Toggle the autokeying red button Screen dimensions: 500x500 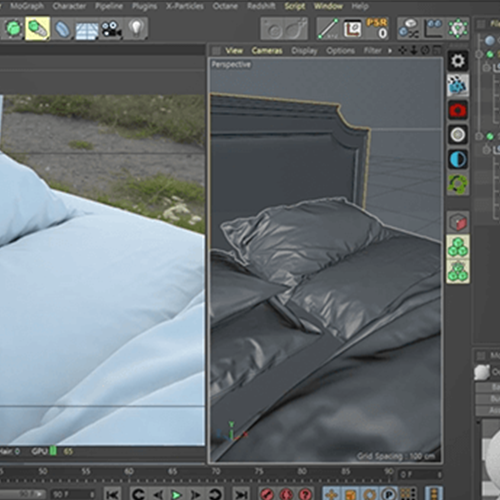286,494
